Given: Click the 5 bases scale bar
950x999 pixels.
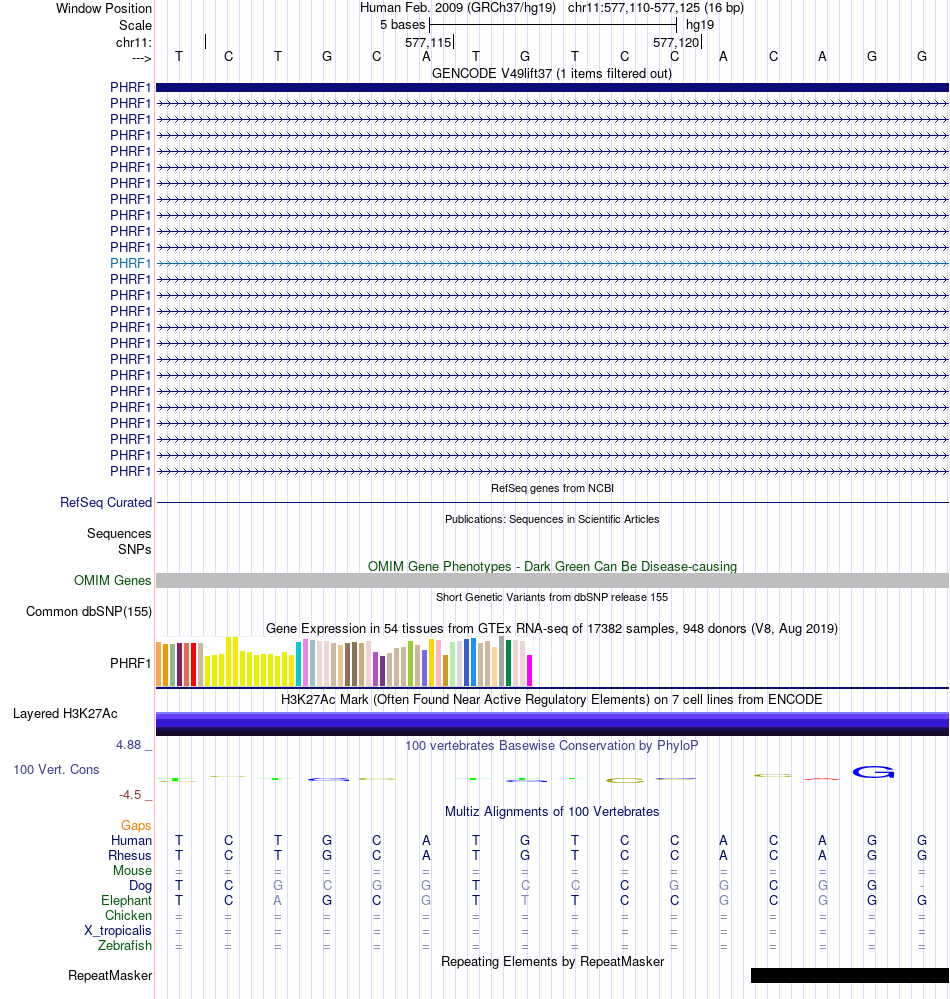Looking at the screenshot, I should 553,25.
